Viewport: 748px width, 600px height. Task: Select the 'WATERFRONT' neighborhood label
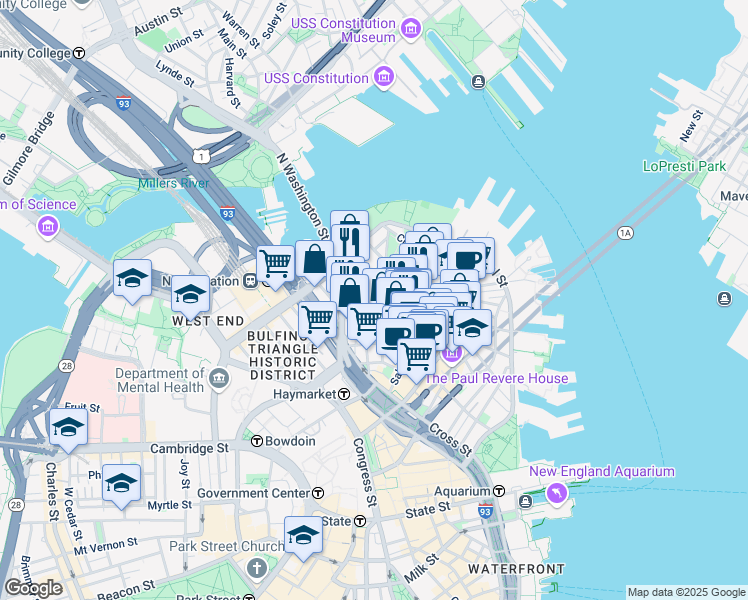[x=517, y=569]
